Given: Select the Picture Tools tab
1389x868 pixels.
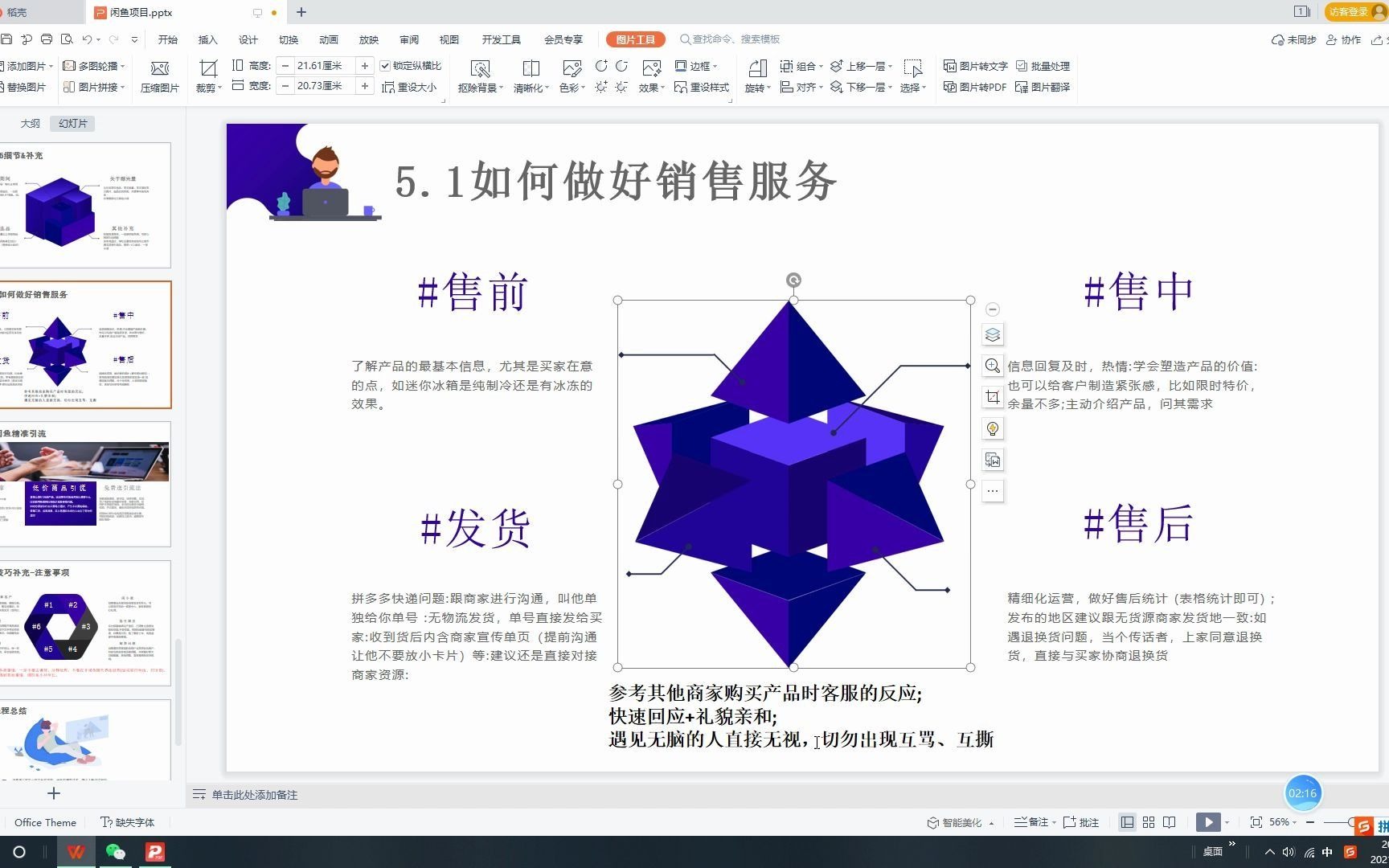Looking at the screenshot, I should 635,39.
